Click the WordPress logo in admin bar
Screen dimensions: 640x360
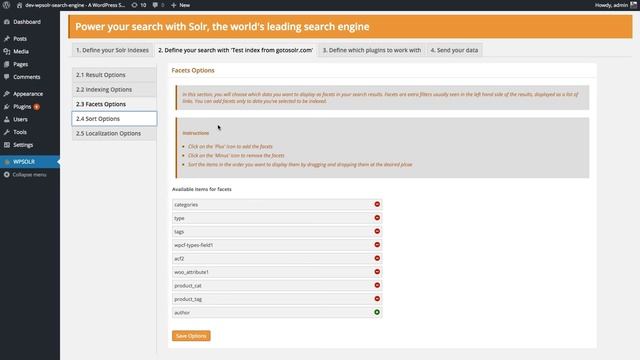[6, 5]
